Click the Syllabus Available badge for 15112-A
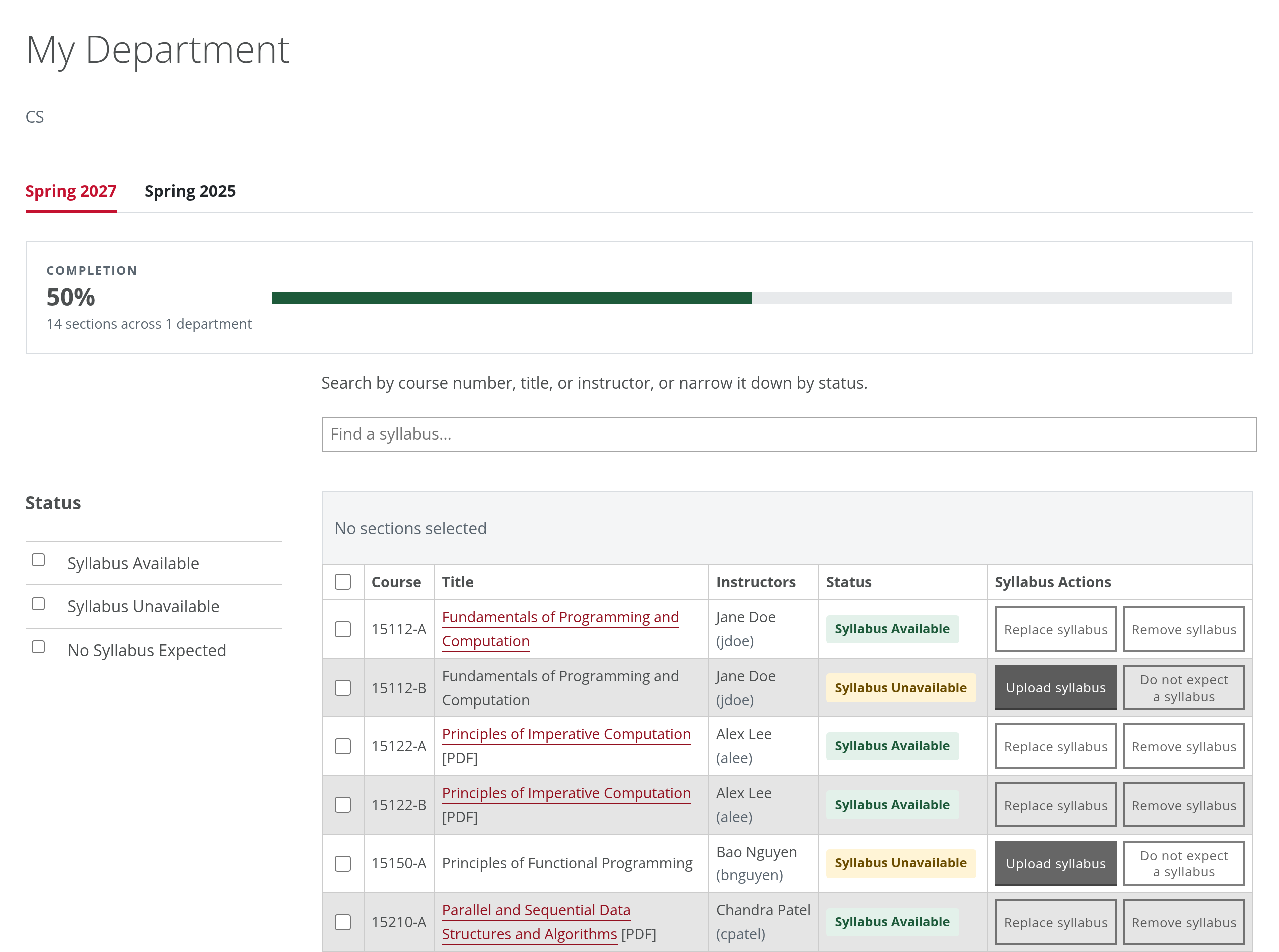The image size is (1279, 952). coord(892,629)
